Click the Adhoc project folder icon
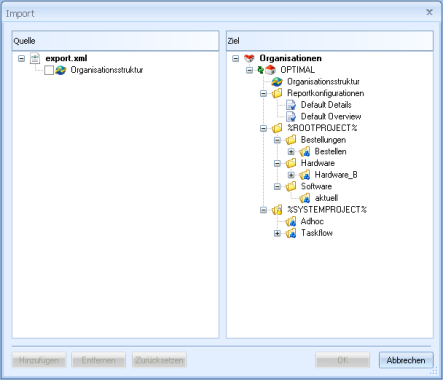Viewport: 443px width, 380px height. pos(291,221)
